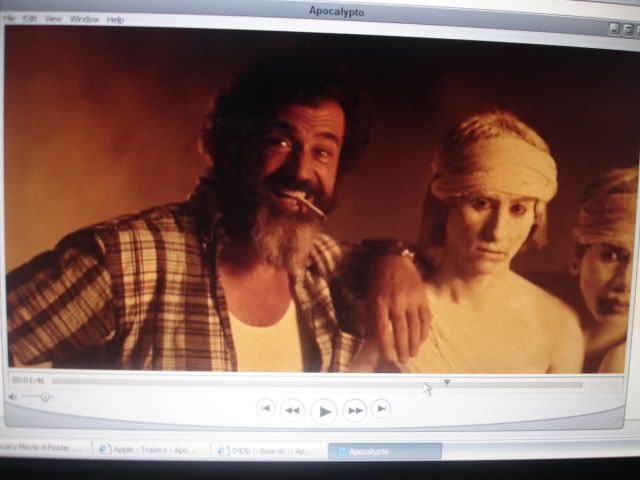The width and height of the screenshot is (640, 480).
Task: Switch to Apple Trailers taskbar window
Action: (x=151, y=450)
